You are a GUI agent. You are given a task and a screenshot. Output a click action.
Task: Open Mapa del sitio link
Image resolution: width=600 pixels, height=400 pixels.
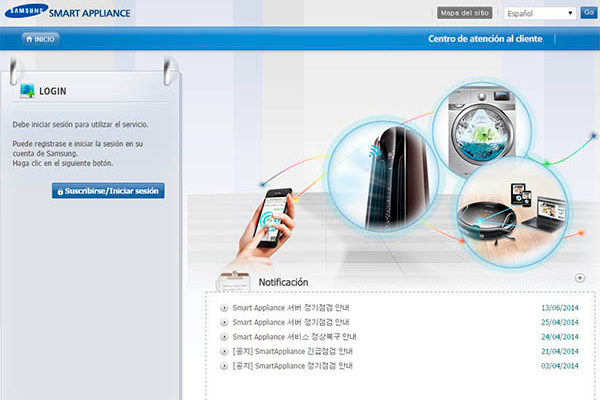tap(464, 13)
